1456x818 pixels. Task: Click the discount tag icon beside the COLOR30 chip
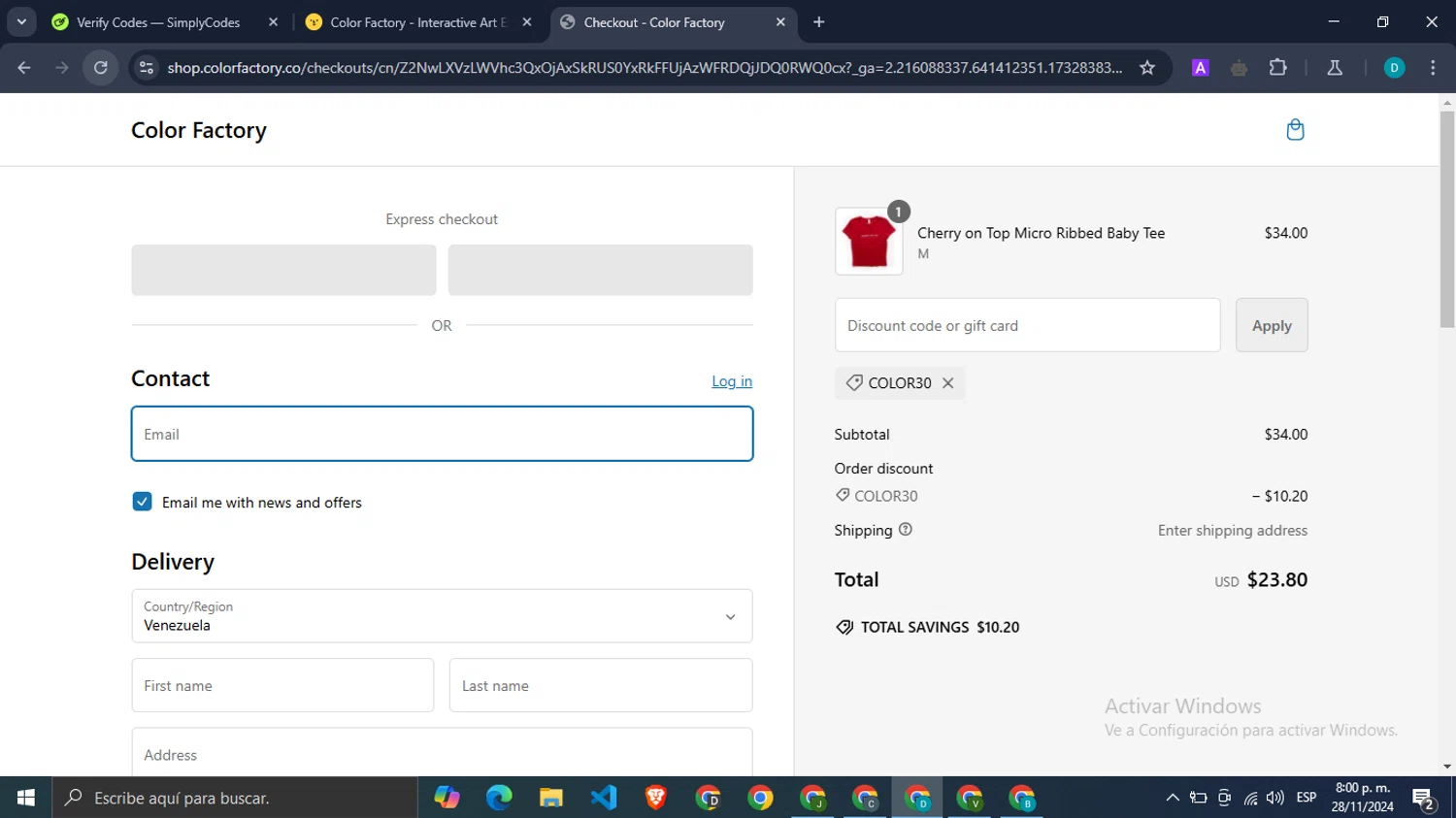(x=854, y=383)
